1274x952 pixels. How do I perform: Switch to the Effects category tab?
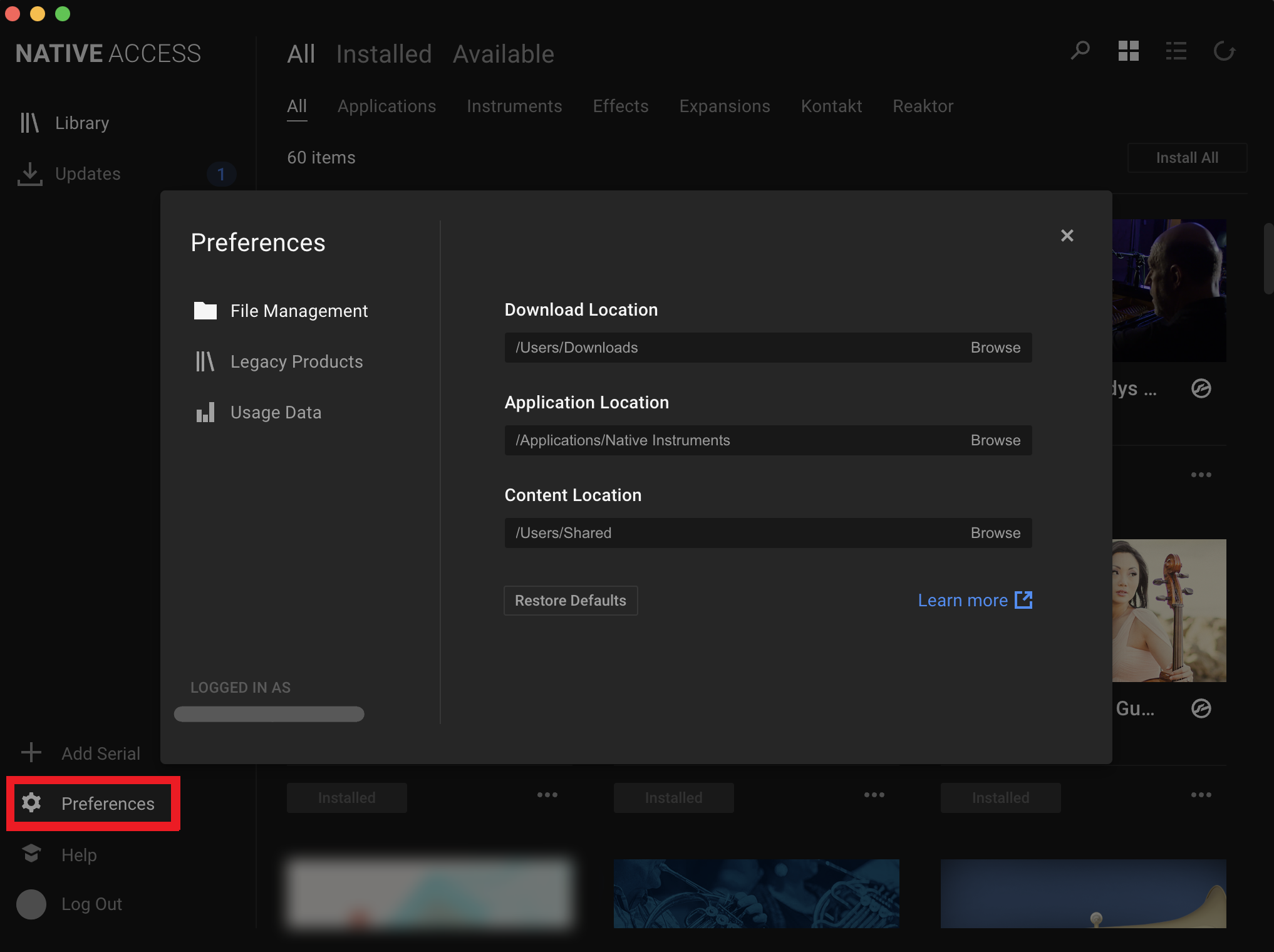pyautogui.click(x=620, y=106)
